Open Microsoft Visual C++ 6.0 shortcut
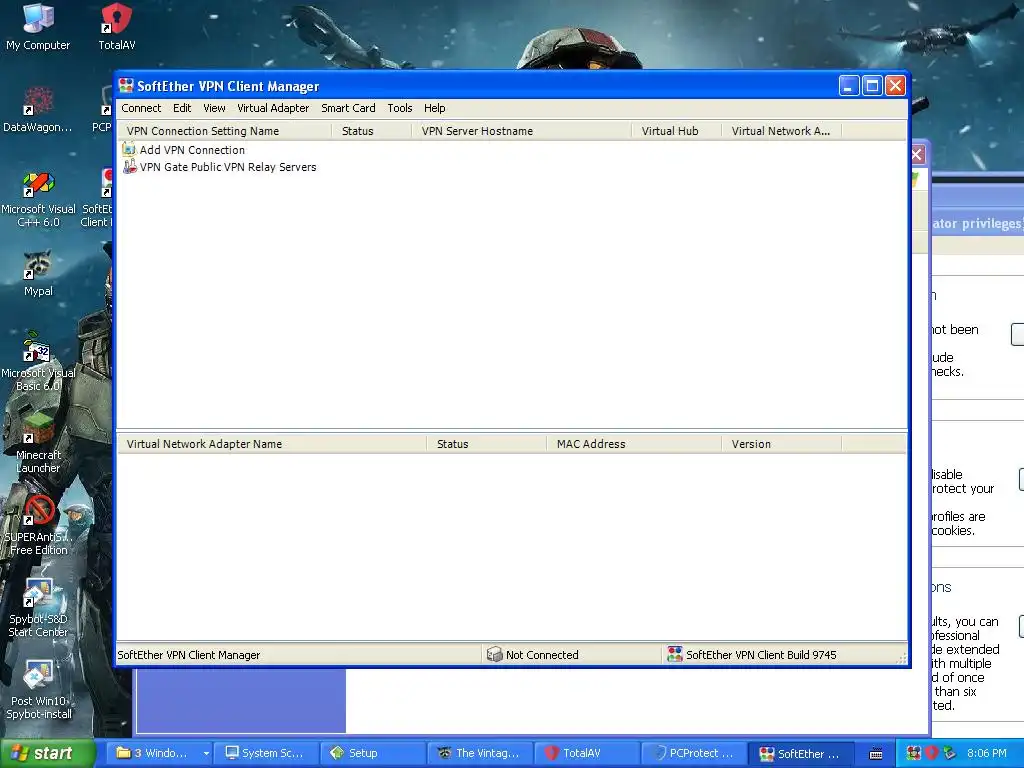This screenshot has width=1024, height=768. pyautogui.click(x=38, y=199)
